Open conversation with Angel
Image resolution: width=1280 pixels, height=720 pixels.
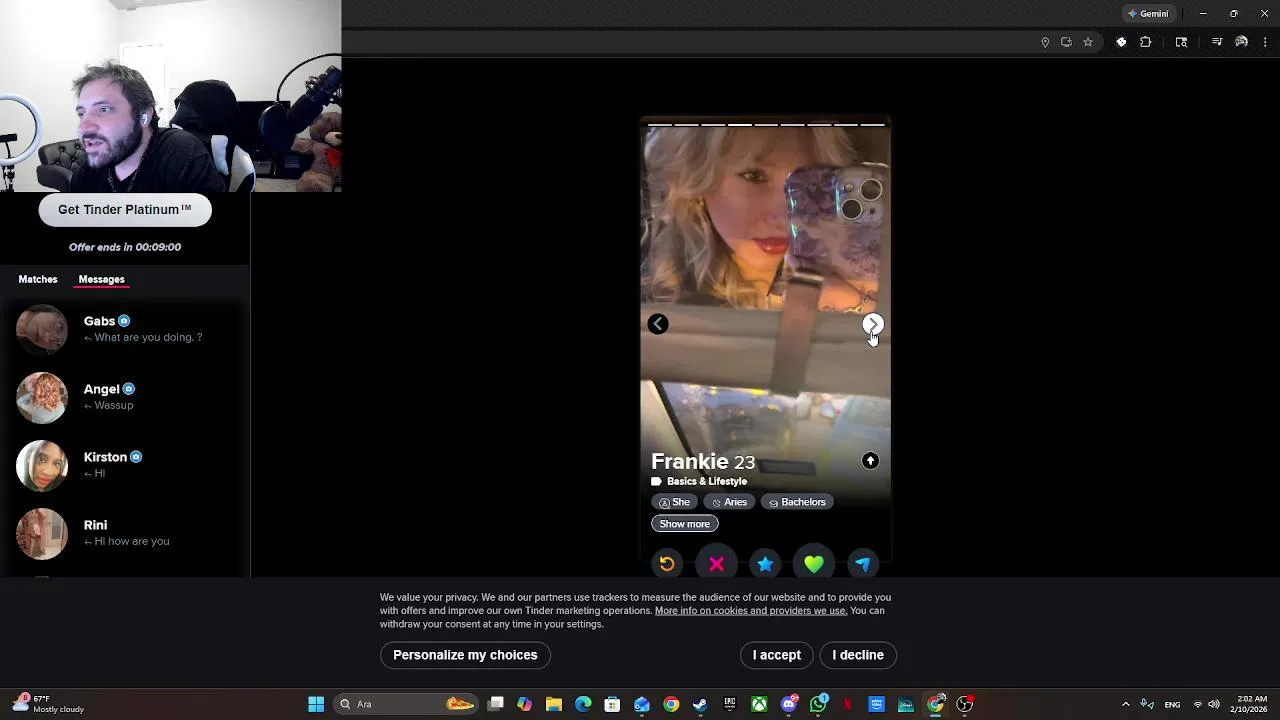[125, 397]
